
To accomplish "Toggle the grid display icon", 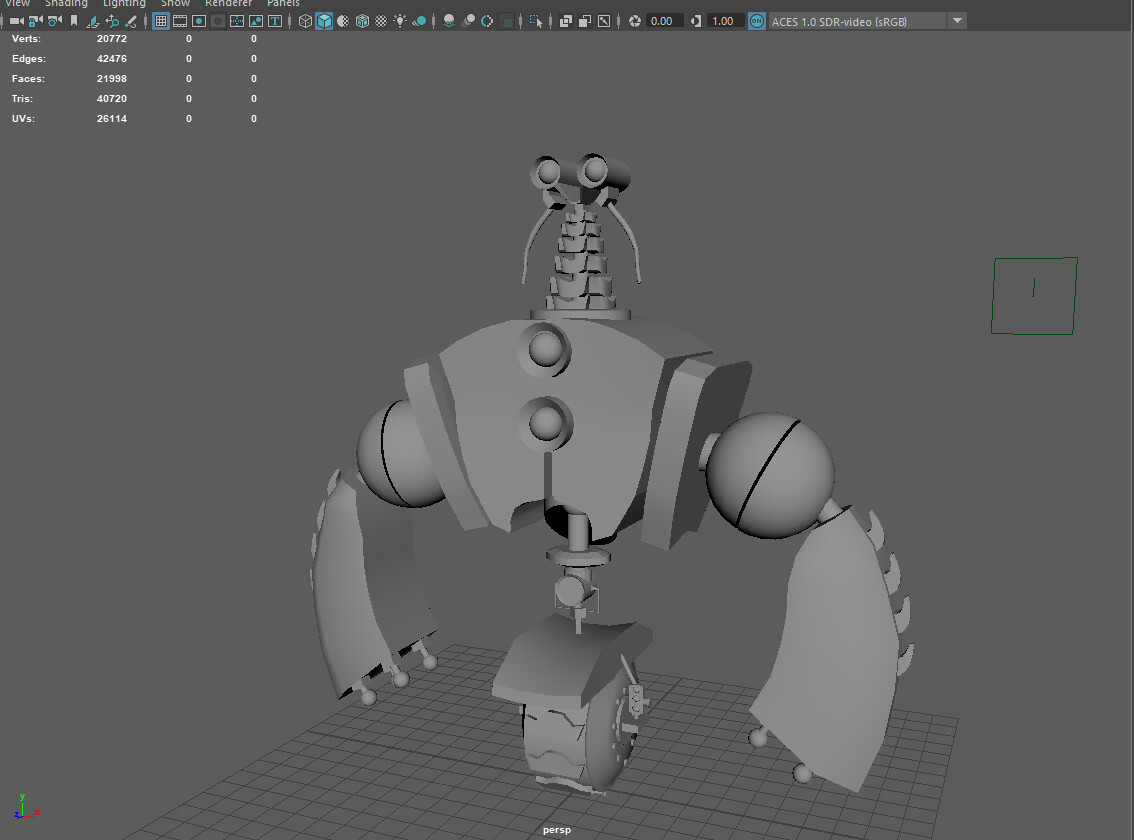I will [161, 20].
